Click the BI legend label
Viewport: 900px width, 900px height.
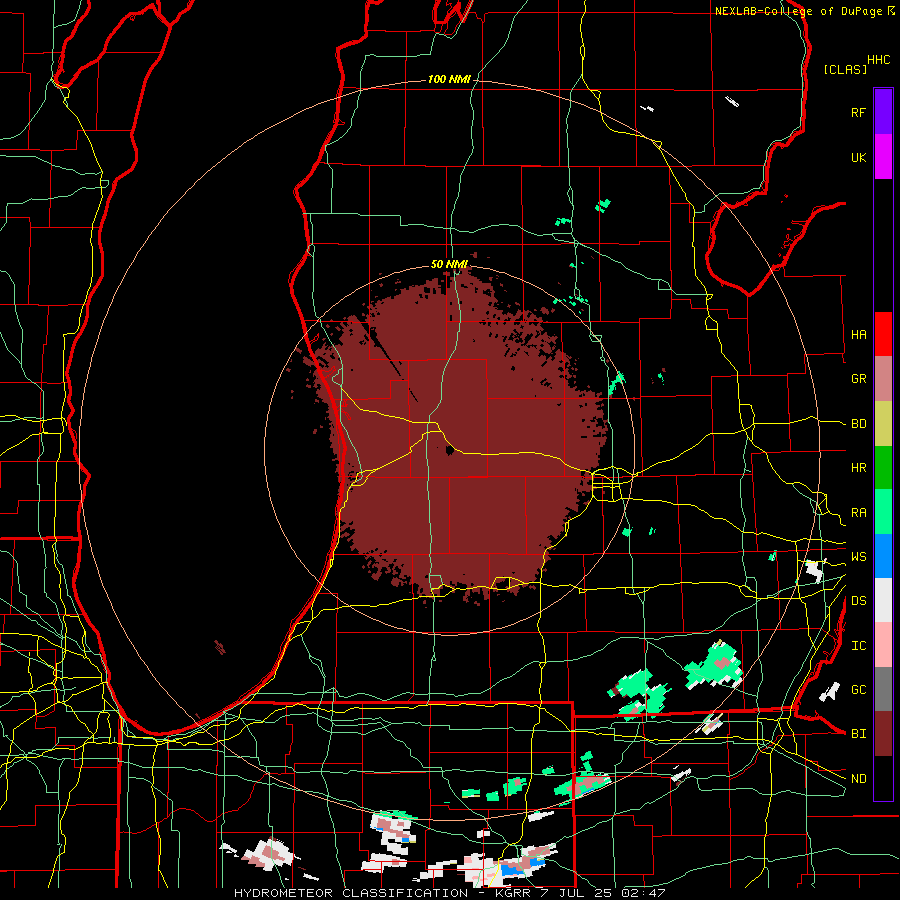point(858,734)
